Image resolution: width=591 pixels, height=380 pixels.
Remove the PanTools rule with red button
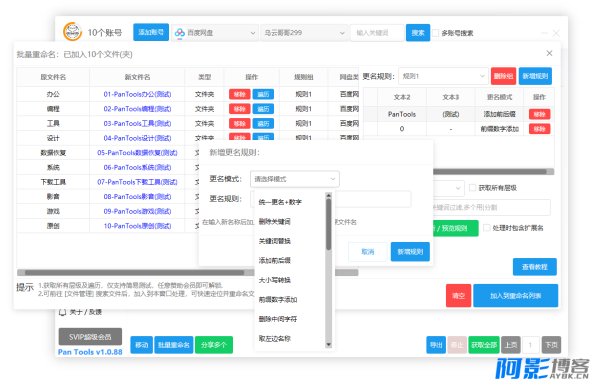[539, 114]
